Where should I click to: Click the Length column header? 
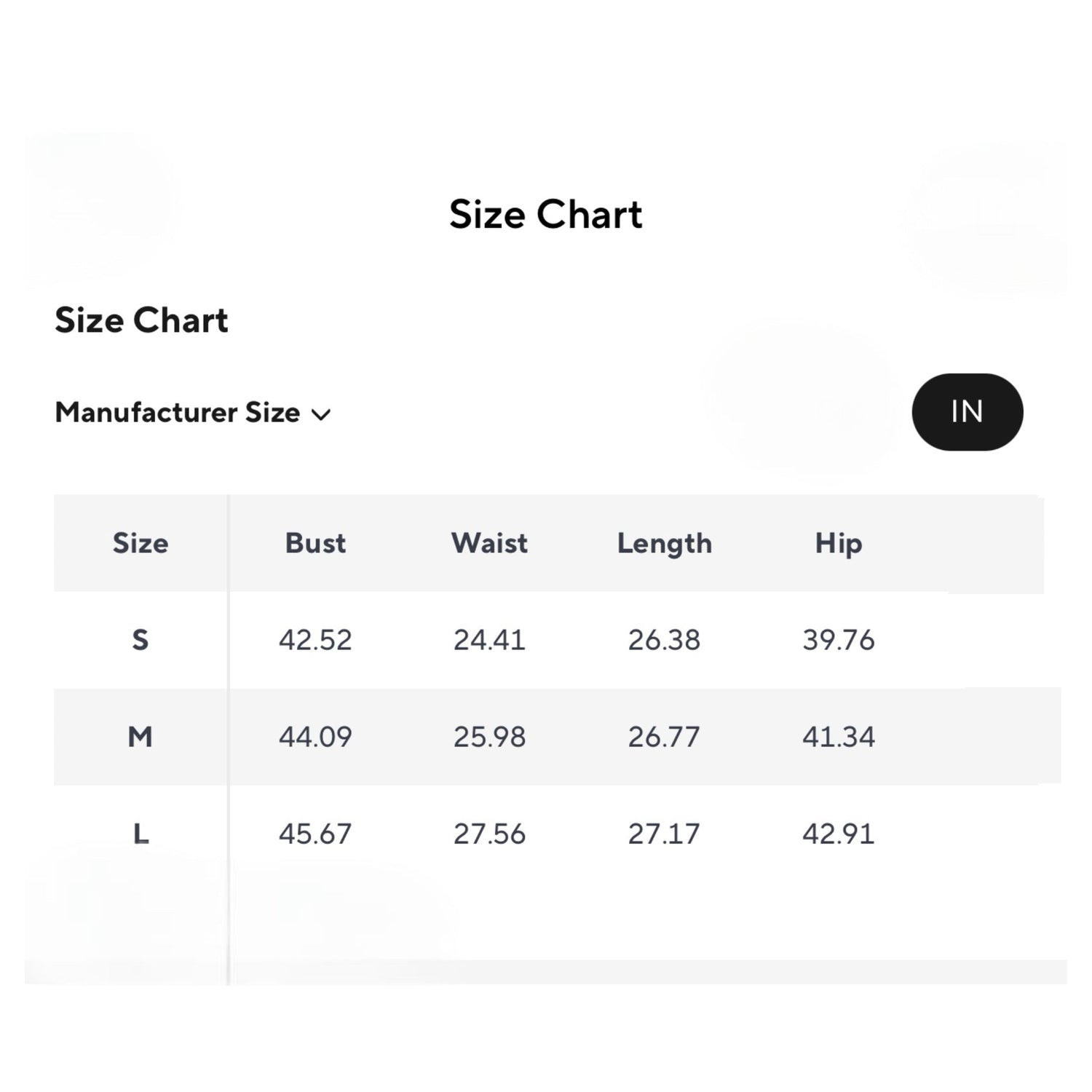664,543
